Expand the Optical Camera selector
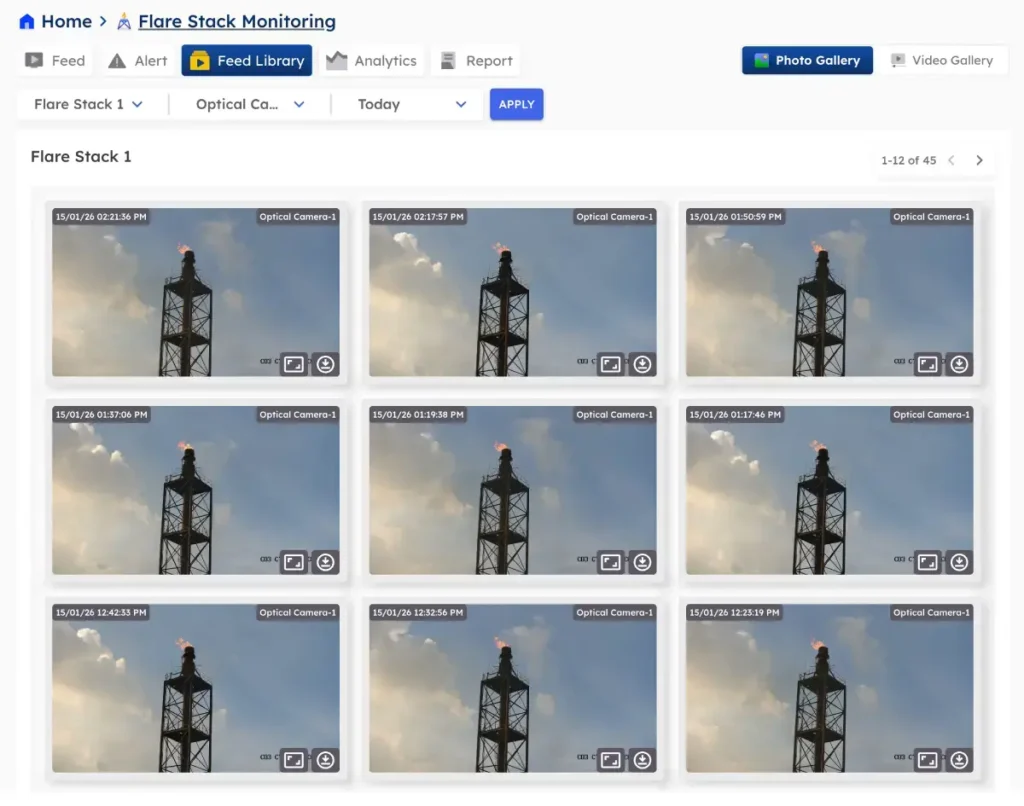Image resolution: width=1024 pixels, height=806 pixels. point(249,104)
